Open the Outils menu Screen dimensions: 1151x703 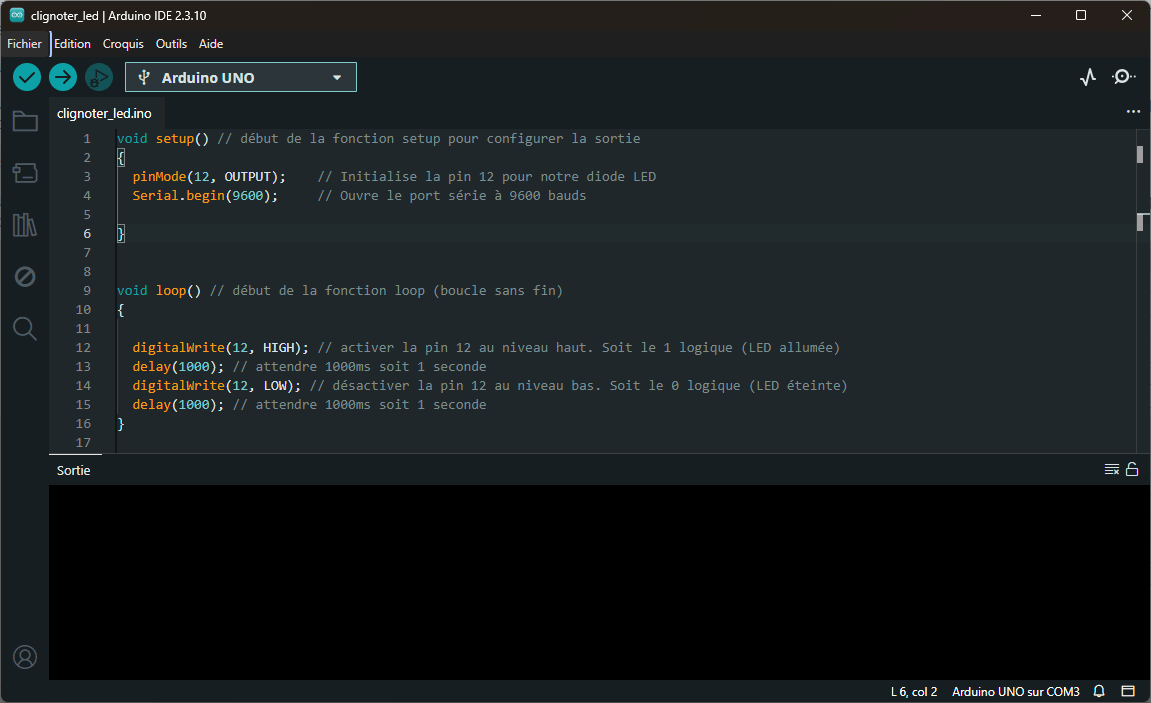171,44
